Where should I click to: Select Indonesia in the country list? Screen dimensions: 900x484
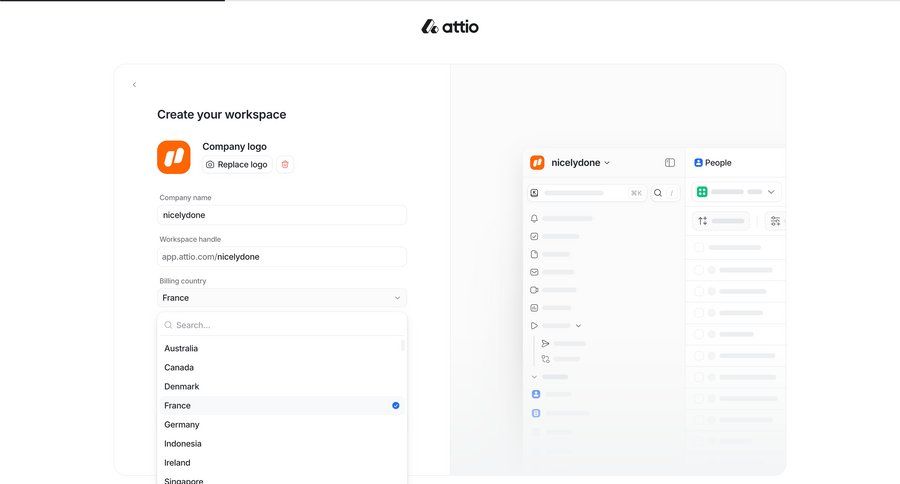tap(282, 443)
